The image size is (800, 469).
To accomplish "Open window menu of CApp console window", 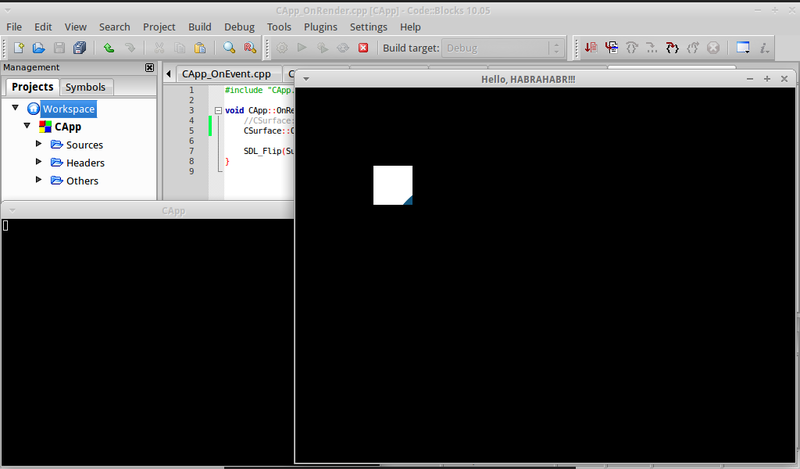I will point(12,211).
